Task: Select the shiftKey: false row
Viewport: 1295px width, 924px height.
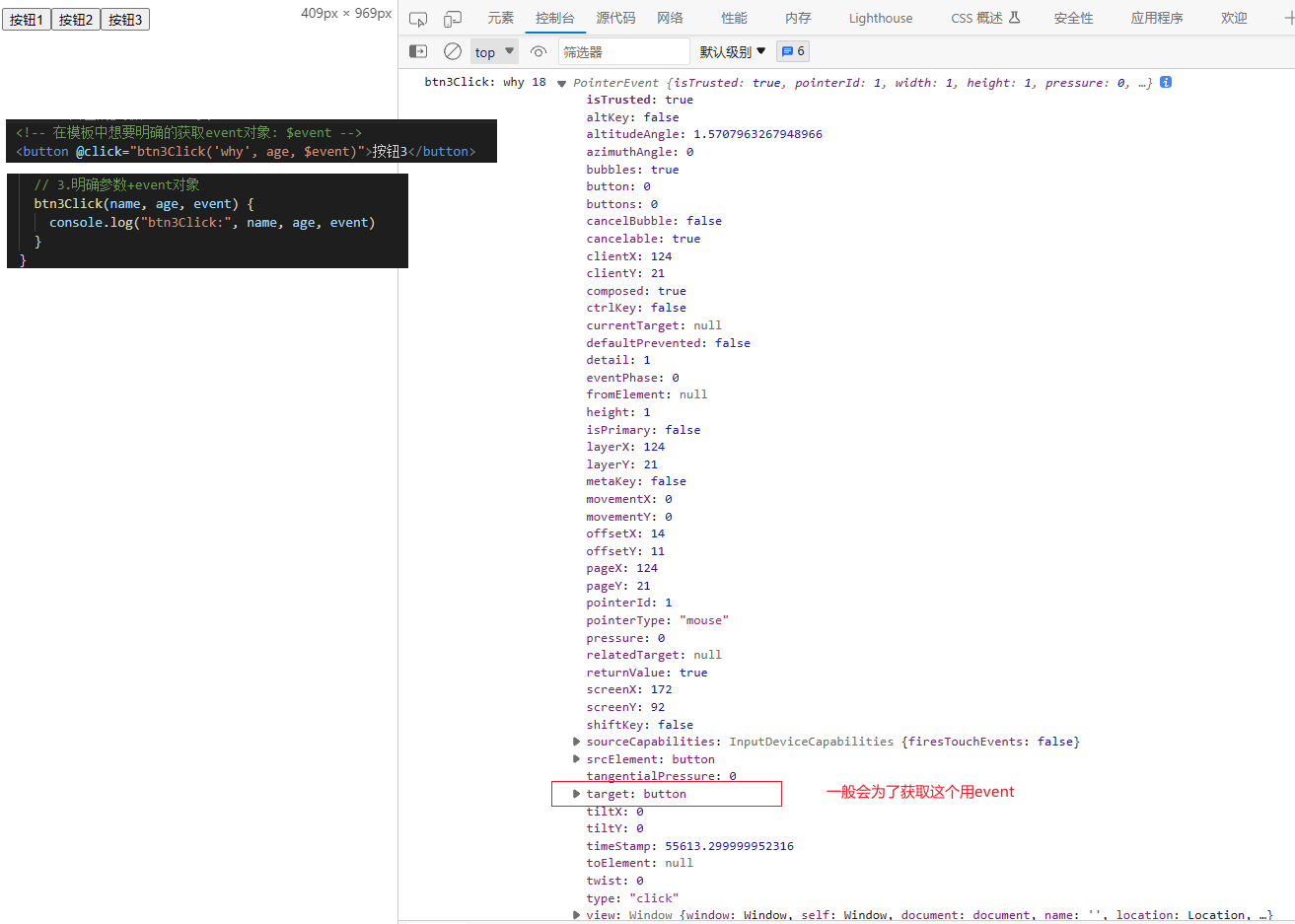Action: point(640,725)
